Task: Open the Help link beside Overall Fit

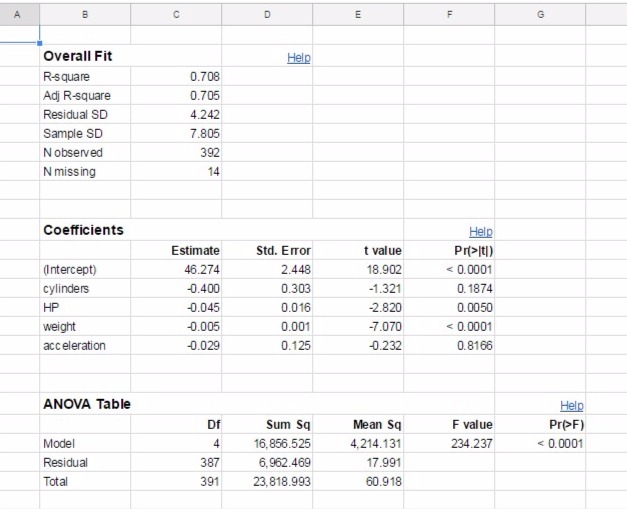Action: (299, 58)
